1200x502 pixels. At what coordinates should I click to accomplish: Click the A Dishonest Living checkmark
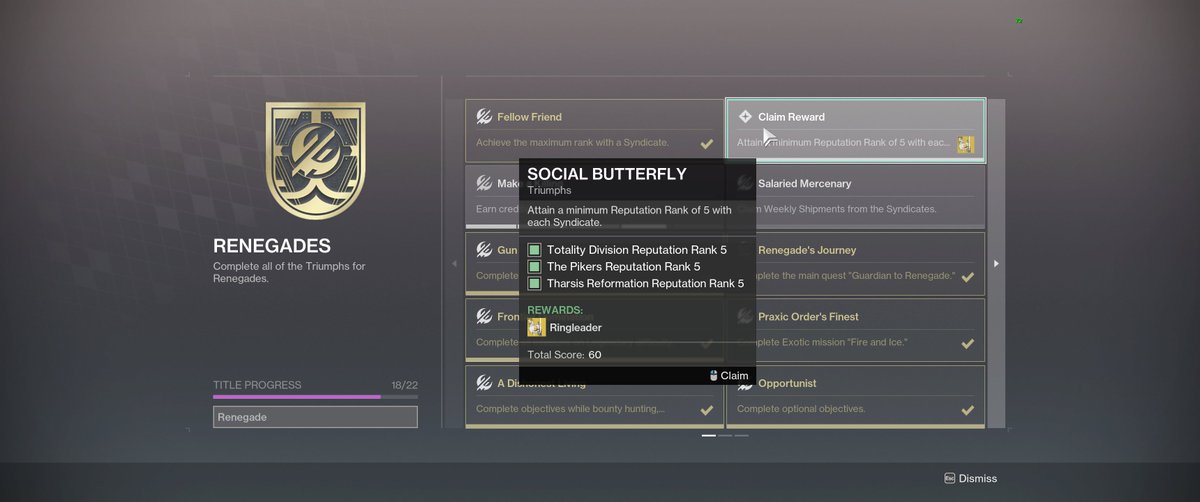click(x=706, y=410)
